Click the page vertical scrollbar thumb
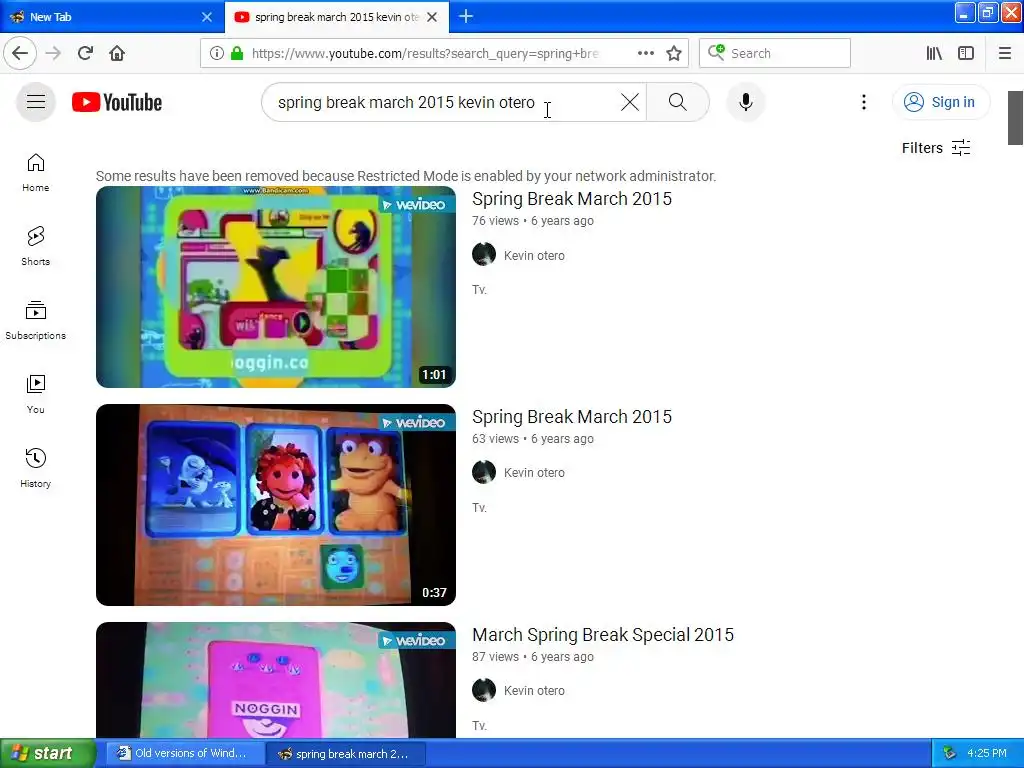 [x=1015, y=118]
